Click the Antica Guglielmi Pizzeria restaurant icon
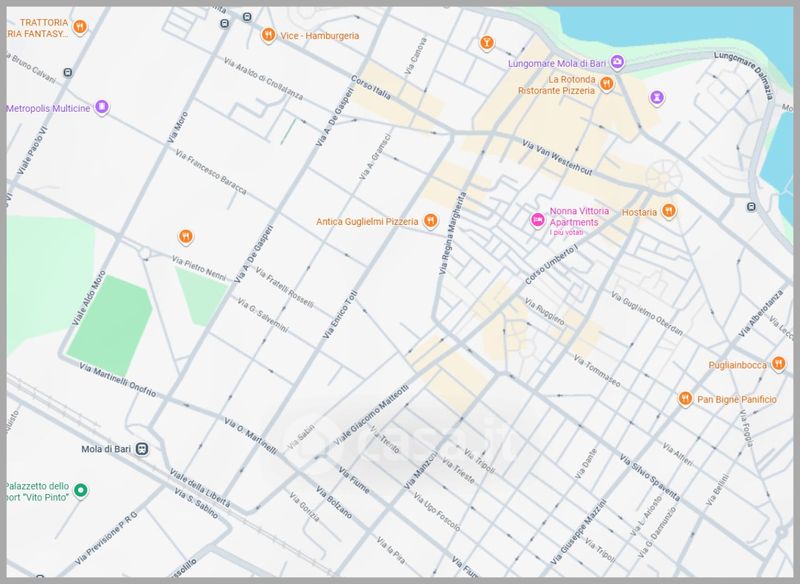This screenshot has width=800, height=584. [430, 221]
